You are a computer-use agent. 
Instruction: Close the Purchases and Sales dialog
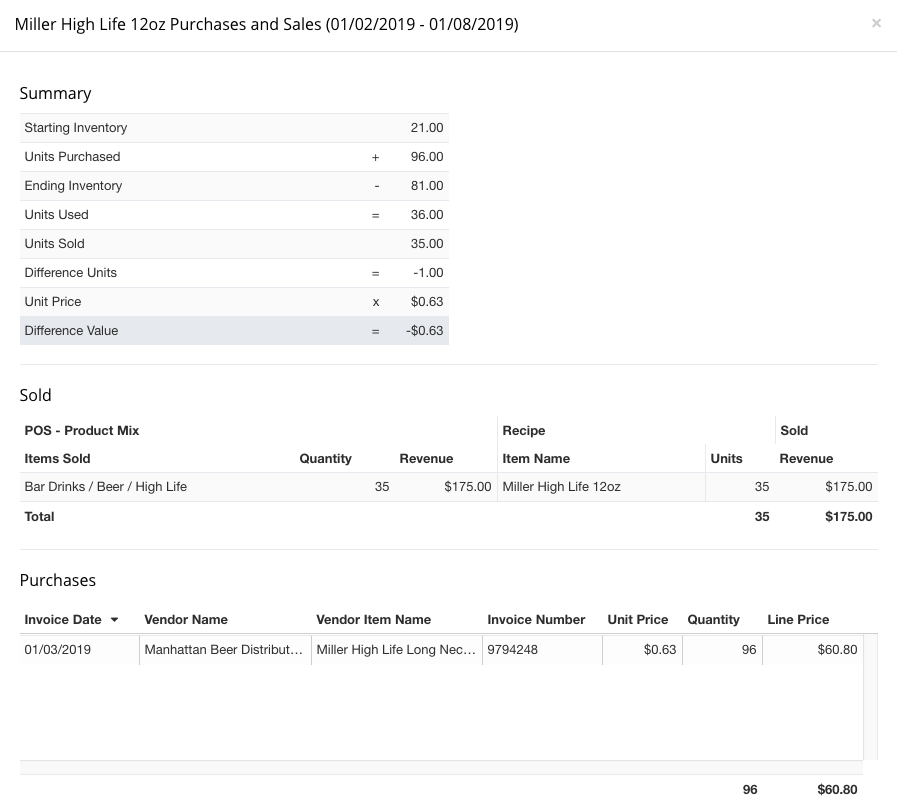876,23
